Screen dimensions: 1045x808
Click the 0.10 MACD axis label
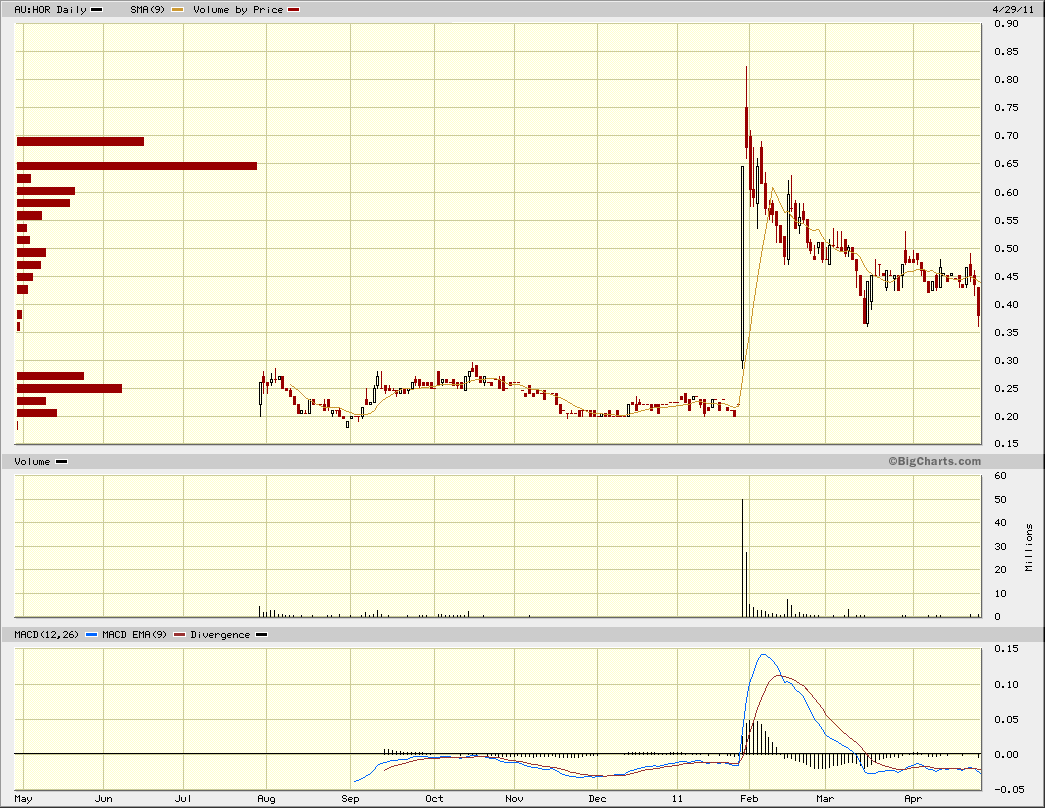tap(1006, 685)
